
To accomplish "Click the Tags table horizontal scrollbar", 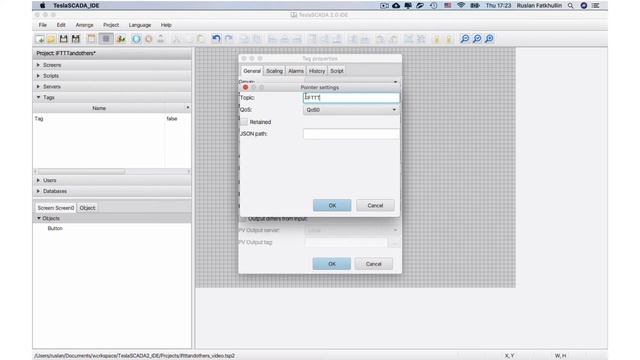I will 81,171.
